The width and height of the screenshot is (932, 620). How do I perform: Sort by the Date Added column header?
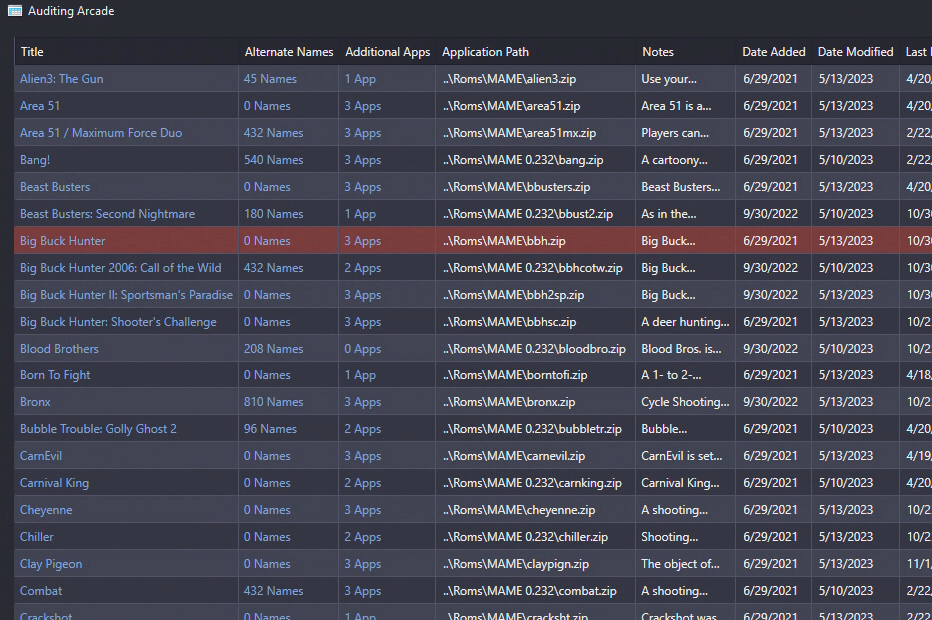(x=773, y=52)
